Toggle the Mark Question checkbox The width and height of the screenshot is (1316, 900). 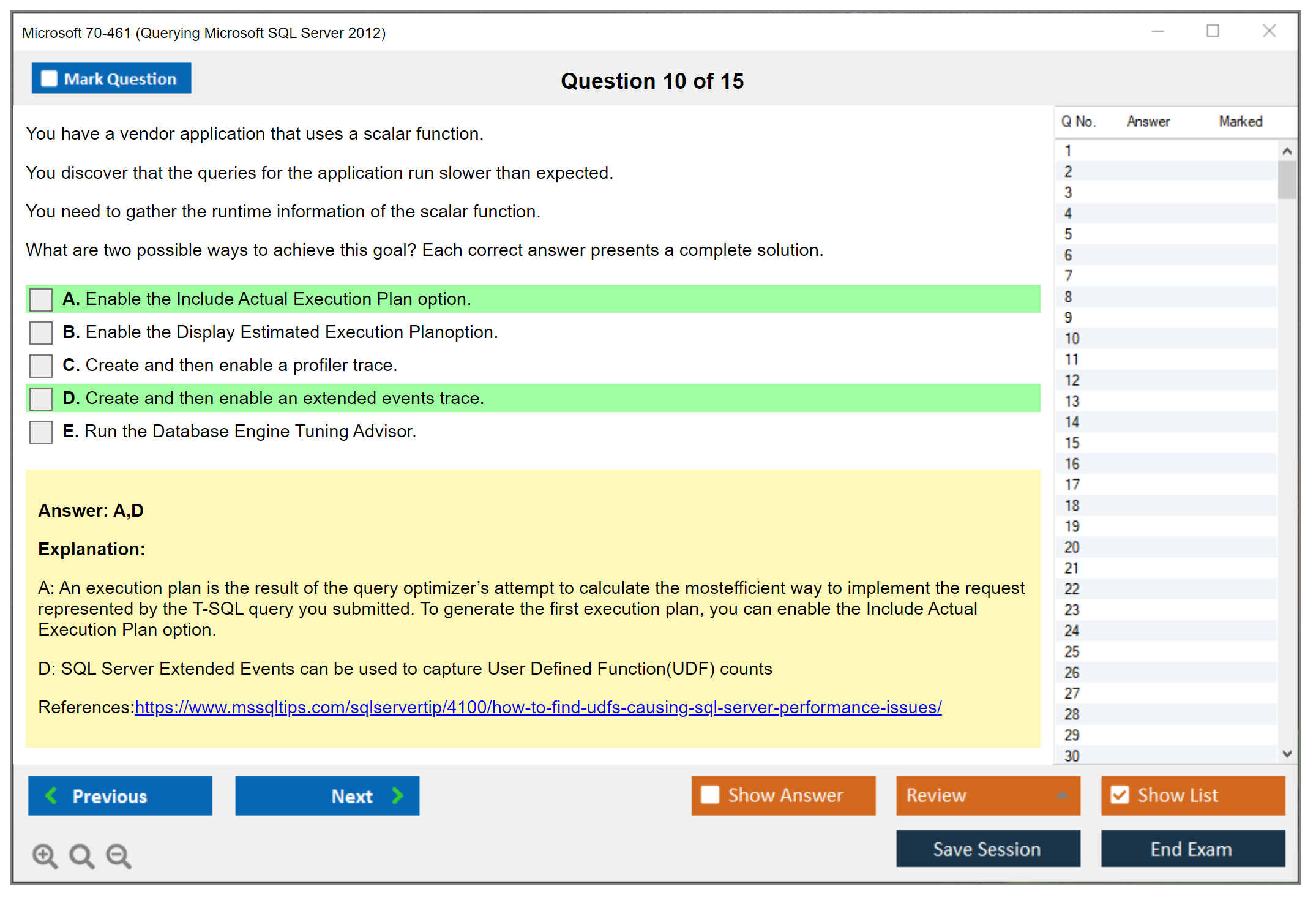tap(49, 79)
